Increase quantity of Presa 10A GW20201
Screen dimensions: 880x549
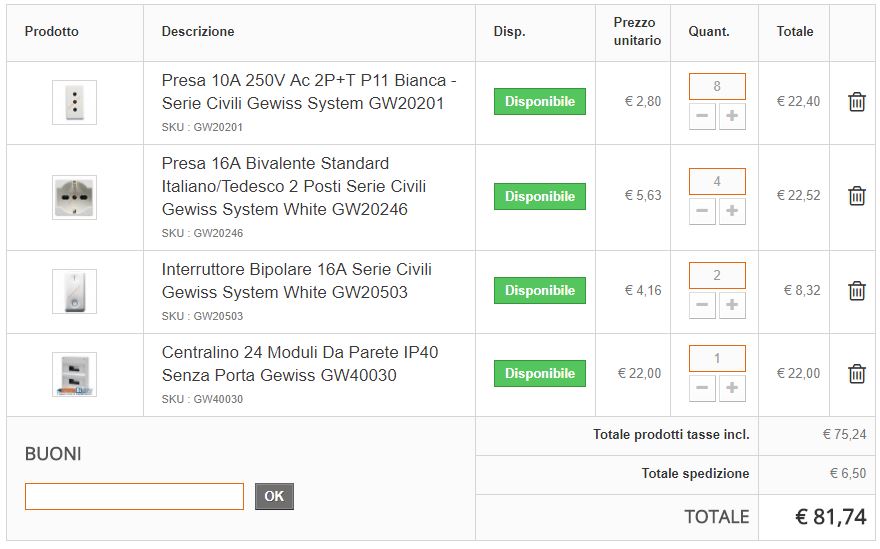732,116
